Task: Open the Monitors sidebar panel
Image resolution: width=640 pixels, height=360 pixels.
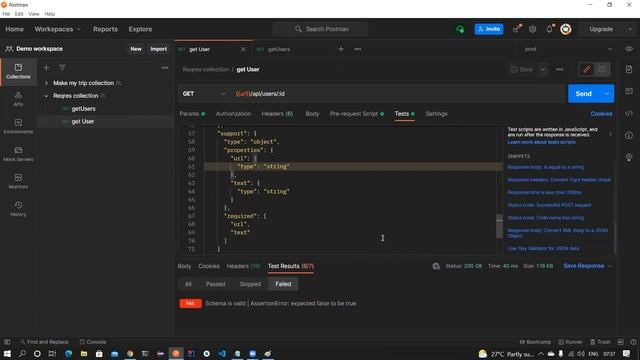Action: (18, 181)
